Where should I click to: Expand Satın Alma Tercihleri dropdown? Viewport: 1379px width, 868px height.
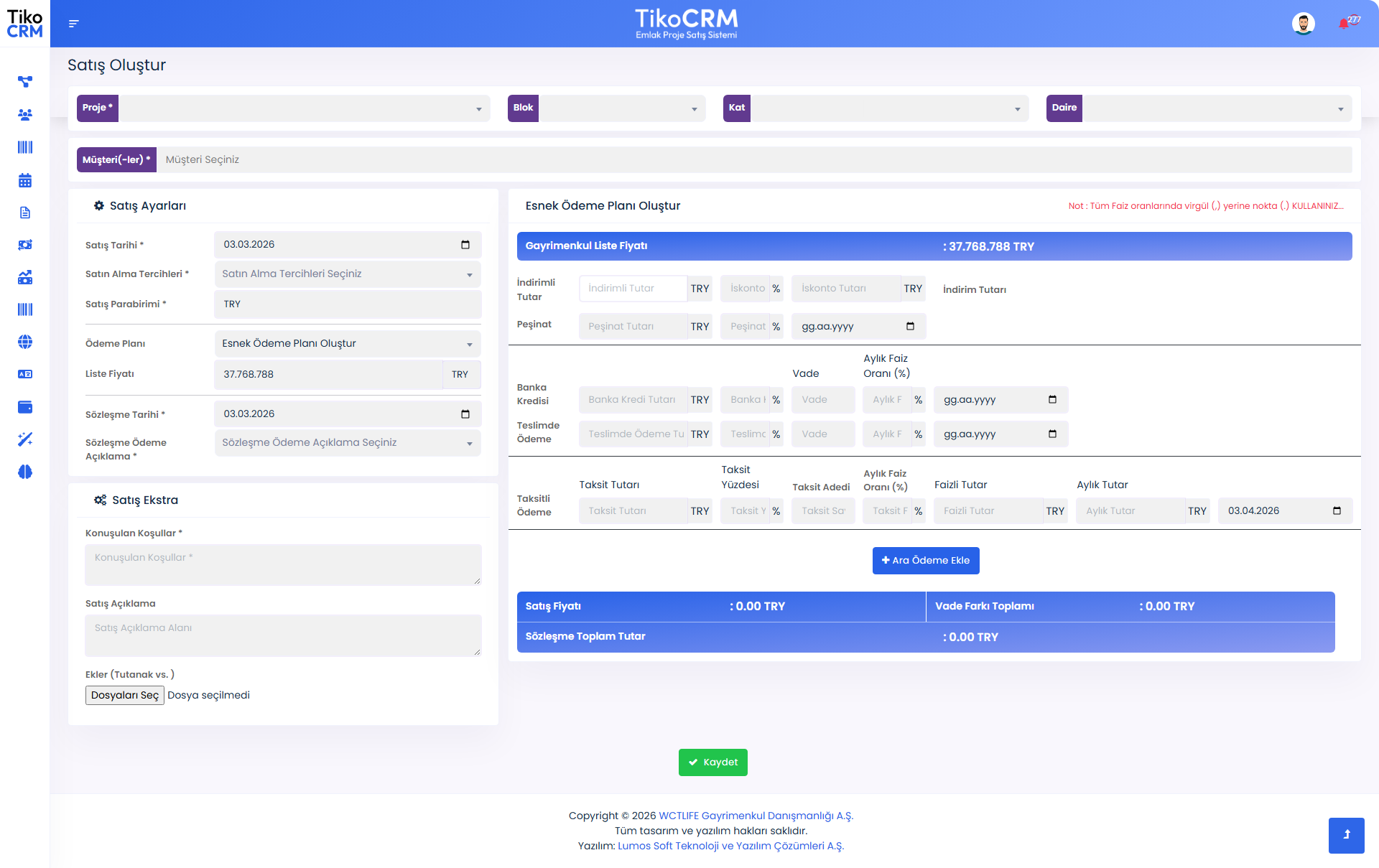tap(348, 274)
